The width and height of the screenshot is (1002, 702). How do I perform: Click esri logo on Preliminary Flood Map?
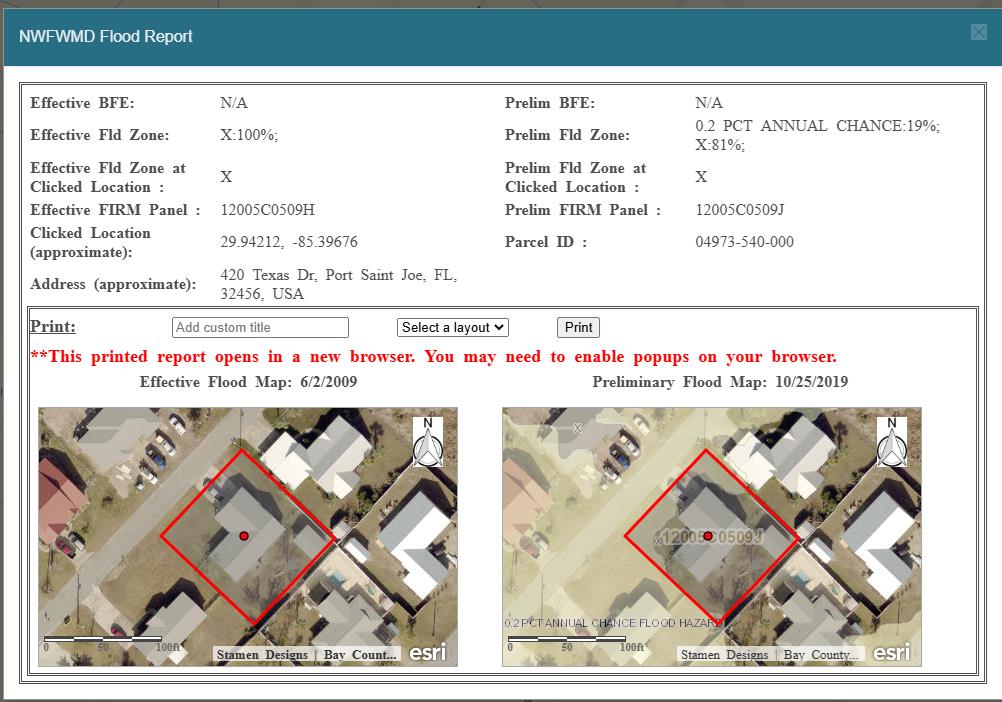tap(891, 653)
